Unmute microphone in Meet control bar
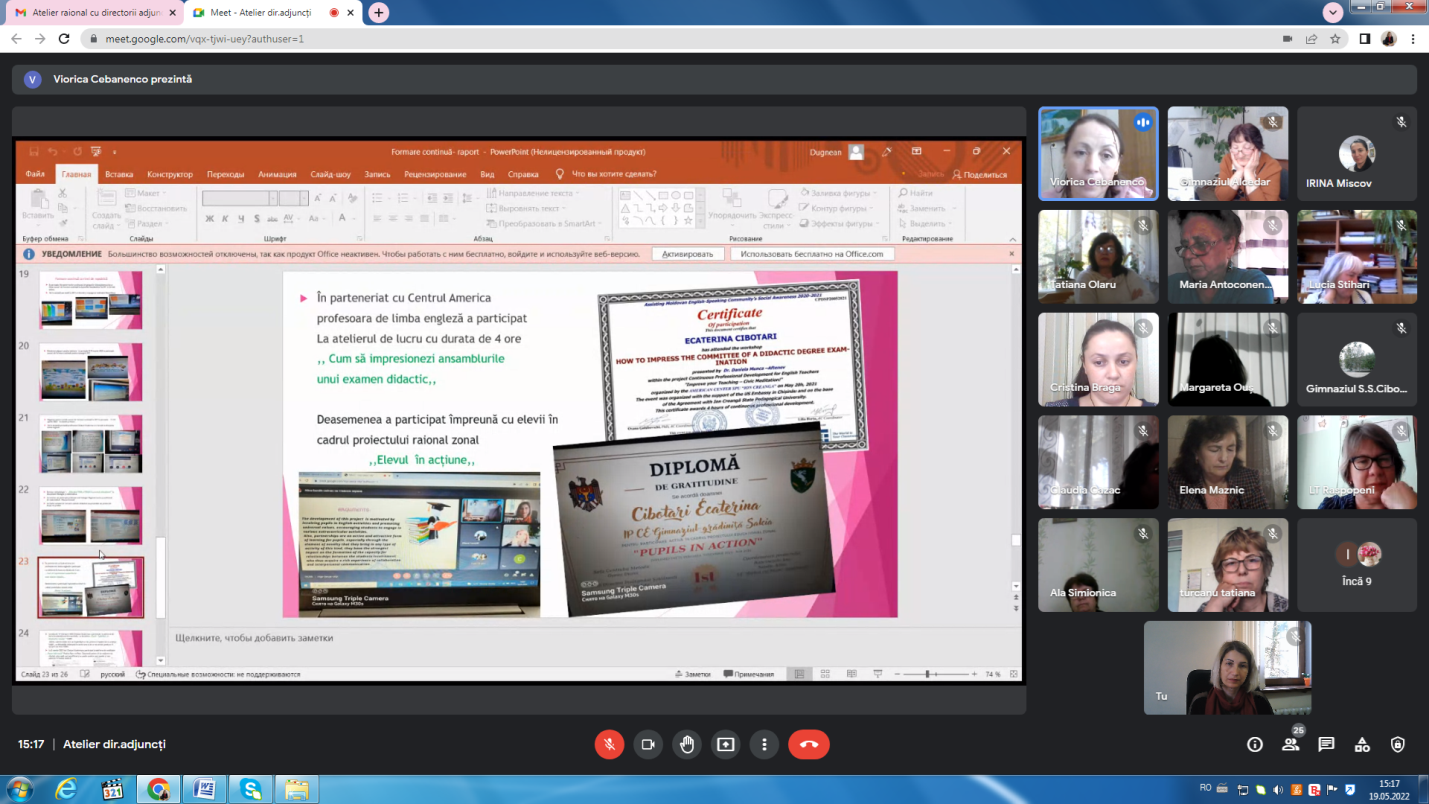This screenshot has width=1429, height=804. click(609, 744)
